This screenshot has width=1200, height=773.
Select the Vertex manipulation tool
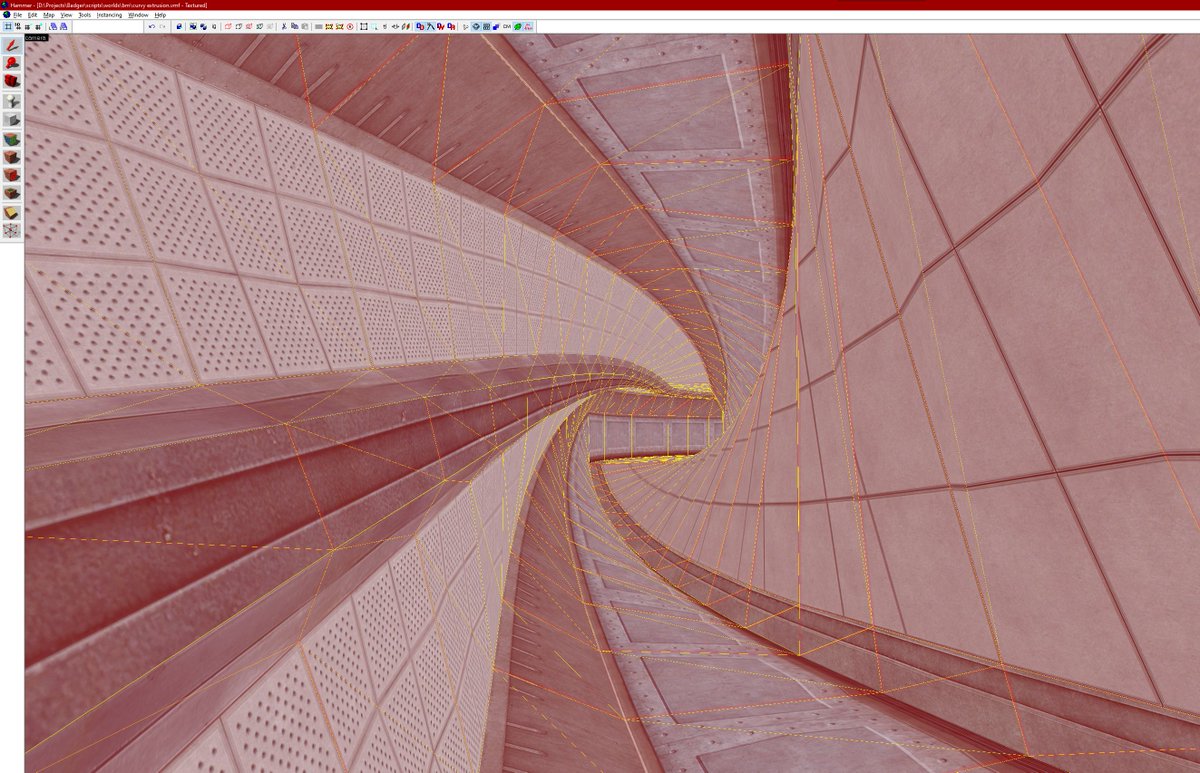pyautogui.click(x=12, y=228)
